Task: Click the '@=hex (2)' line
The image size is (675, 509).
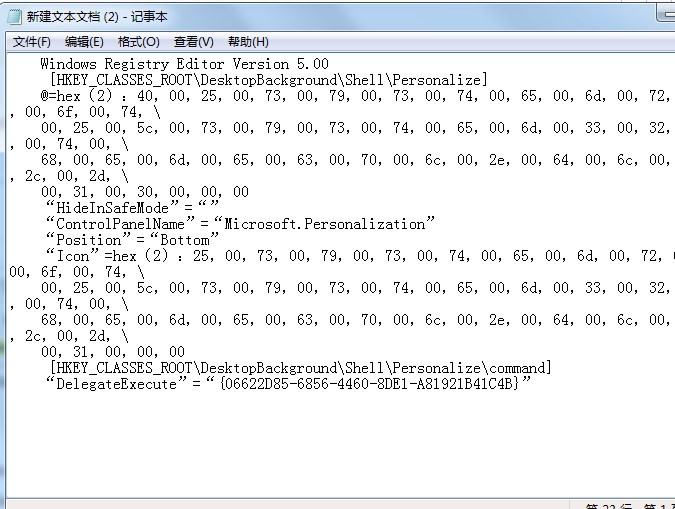Action: pyautogui.click(x=355, y=96)
